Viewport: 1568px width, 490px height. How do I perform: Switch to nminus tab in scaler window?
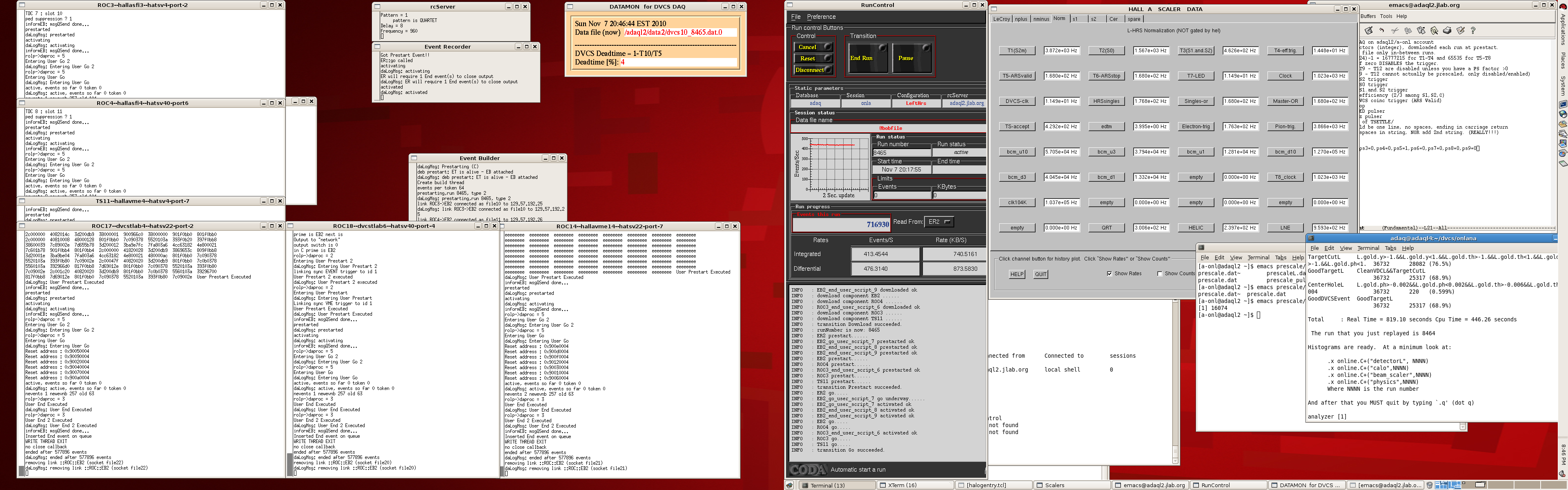point(1041,20)
